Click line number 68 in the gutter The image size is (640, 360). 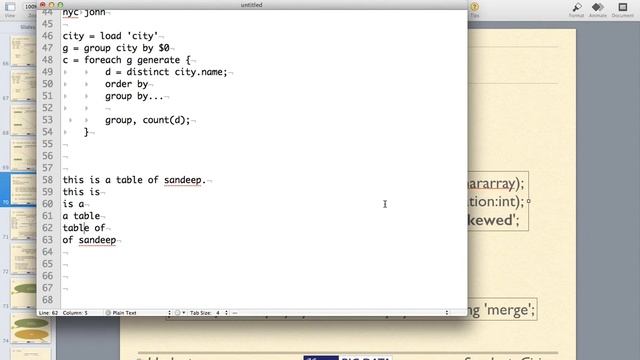coord(47,300)
